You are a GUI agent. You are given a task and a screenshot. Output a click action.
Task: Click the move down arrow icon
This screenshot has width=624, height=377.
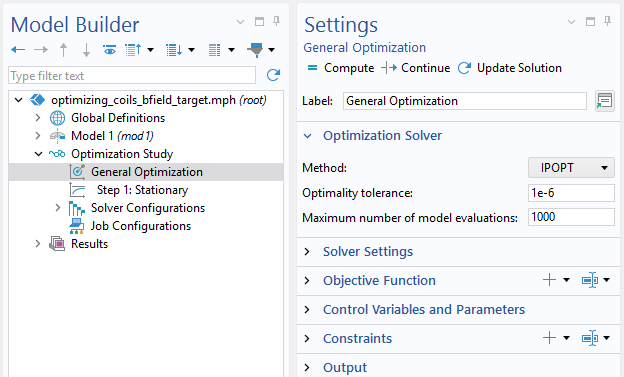pos(86,50)
